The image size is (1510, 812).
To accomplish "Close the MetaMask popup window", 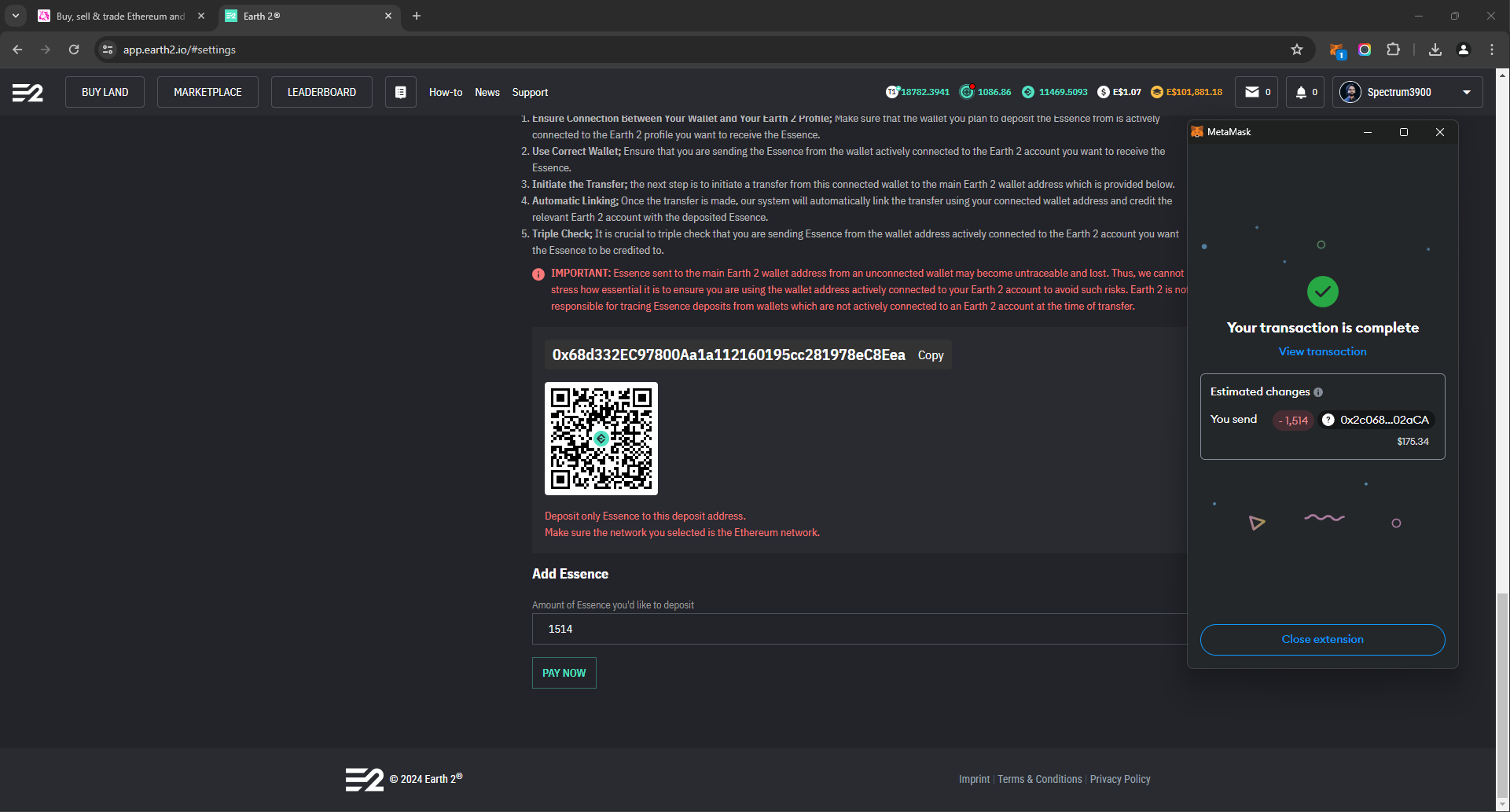I will tap(1440, 132).
